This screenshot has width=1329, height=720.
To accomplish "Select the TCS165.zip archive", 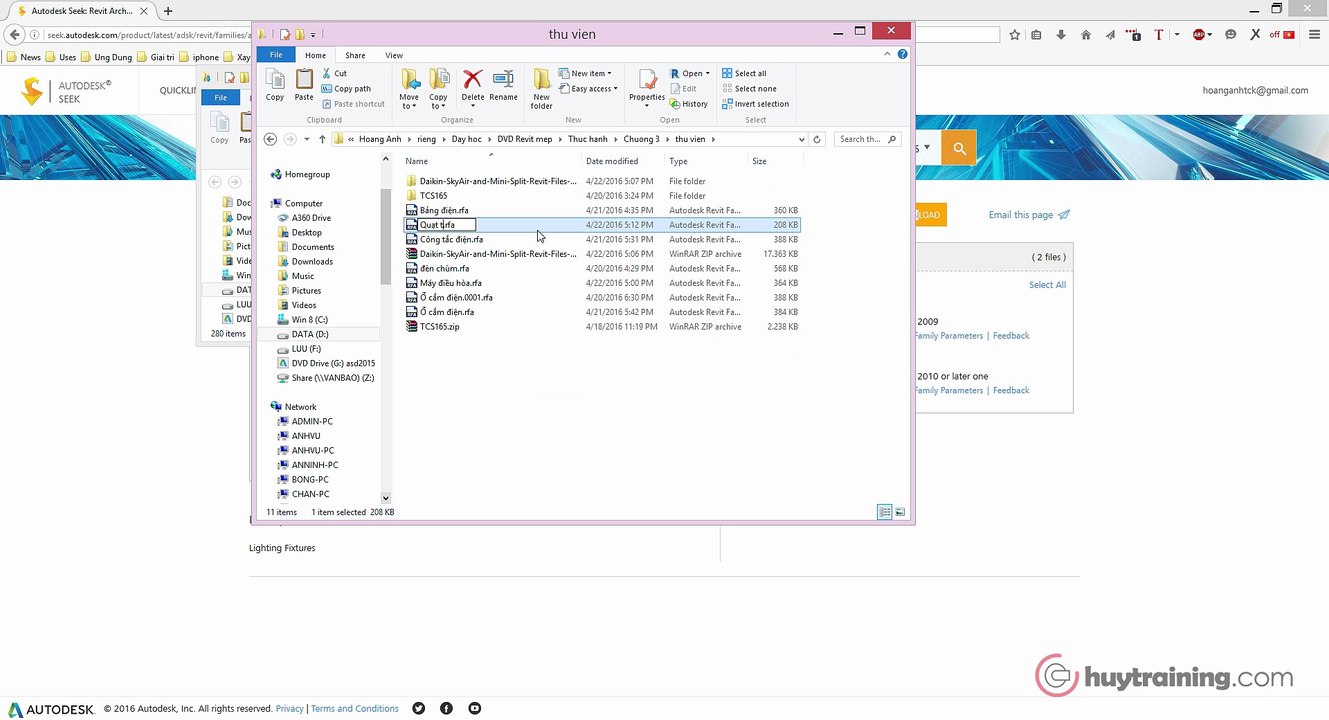I will [602, 327].
